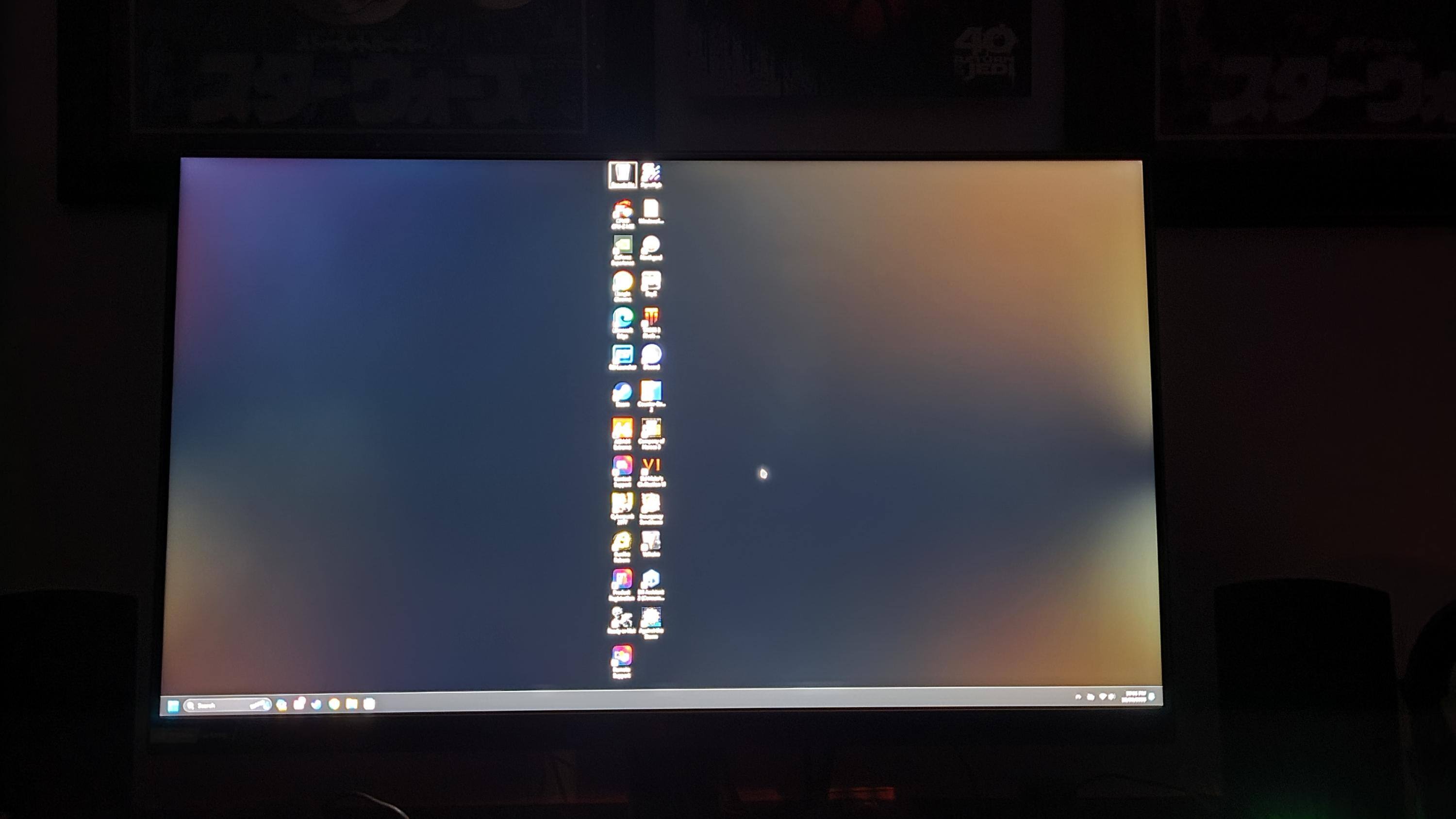1456x819 pixels.
Task: Click the Windows Start button
Action: (x=174, y=705)
